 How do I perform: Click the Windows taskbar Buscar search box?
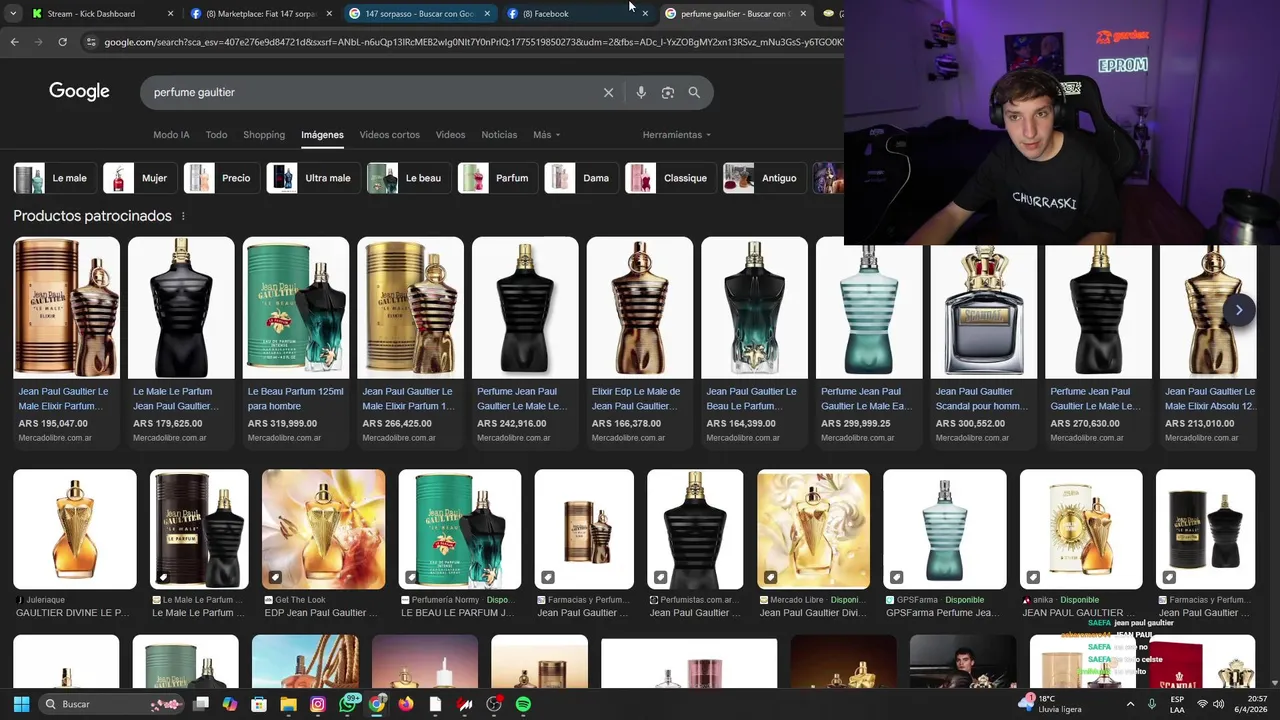pyautogui.click(x=110, y=704)
